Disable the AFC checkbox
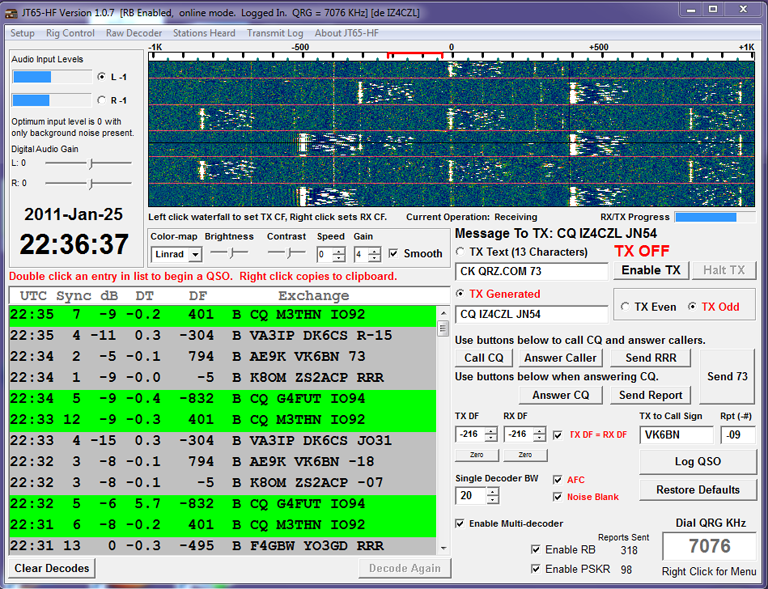 coord(558,480)
